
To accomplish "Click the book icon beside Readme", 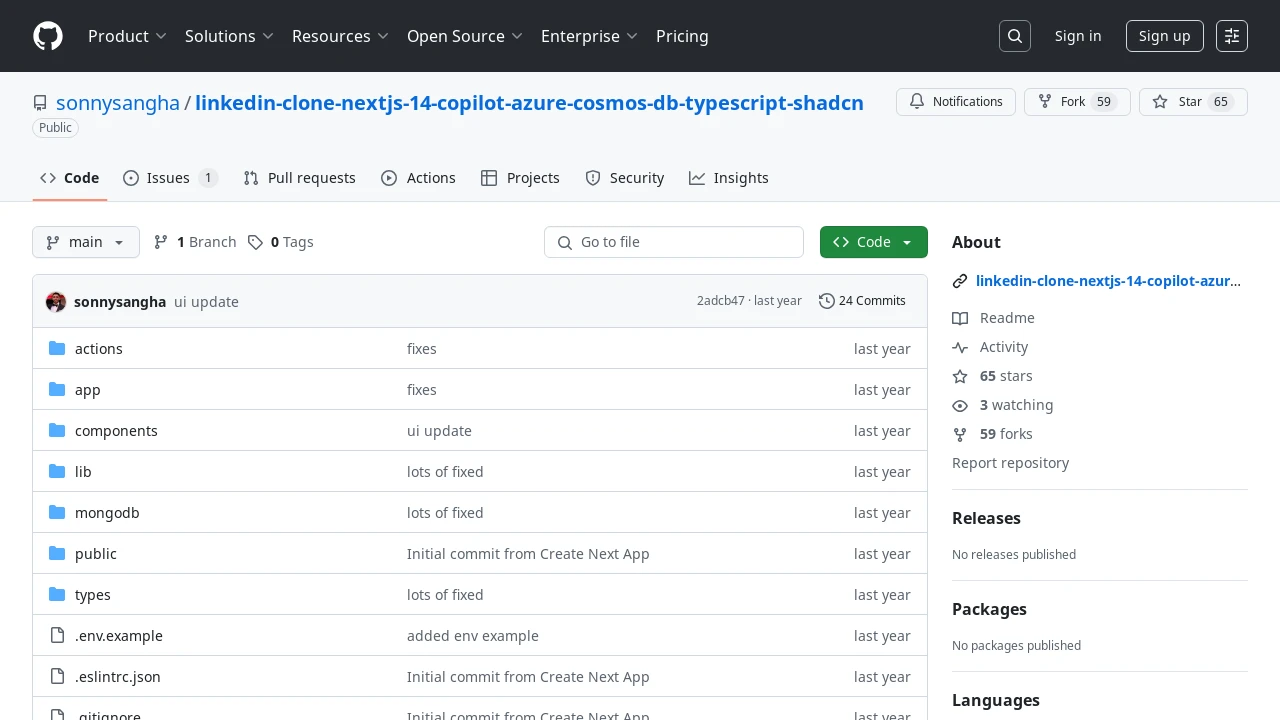I will [x=960, y=318].
